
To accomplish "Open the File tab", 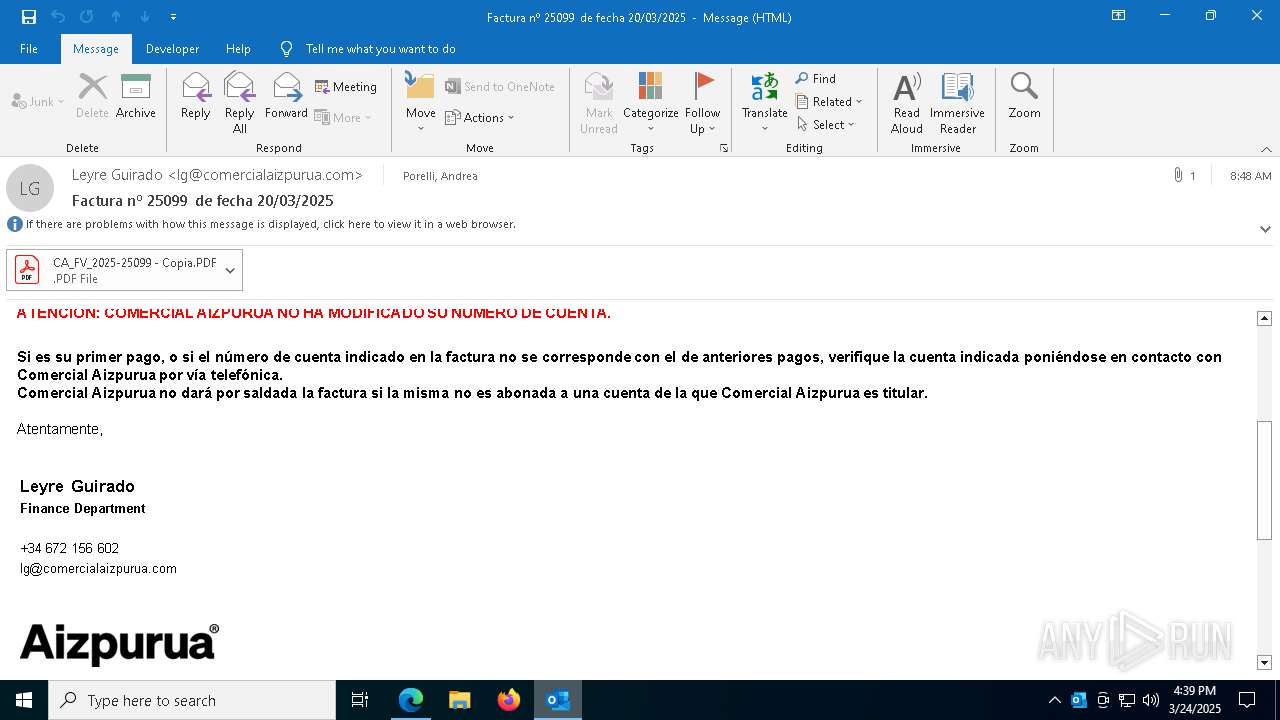I will click(x=29, y=49).
